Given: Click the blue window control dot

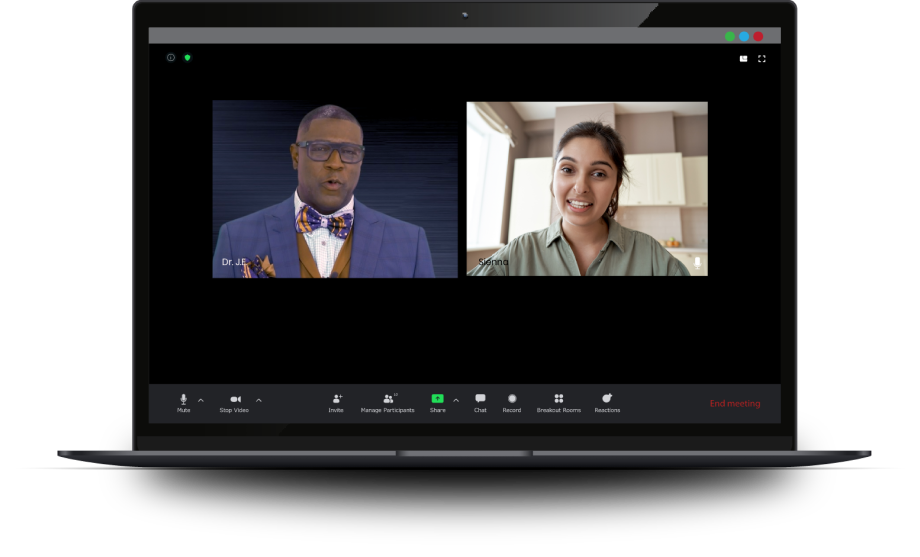Looking at the screenshot, I should (744, 36).
